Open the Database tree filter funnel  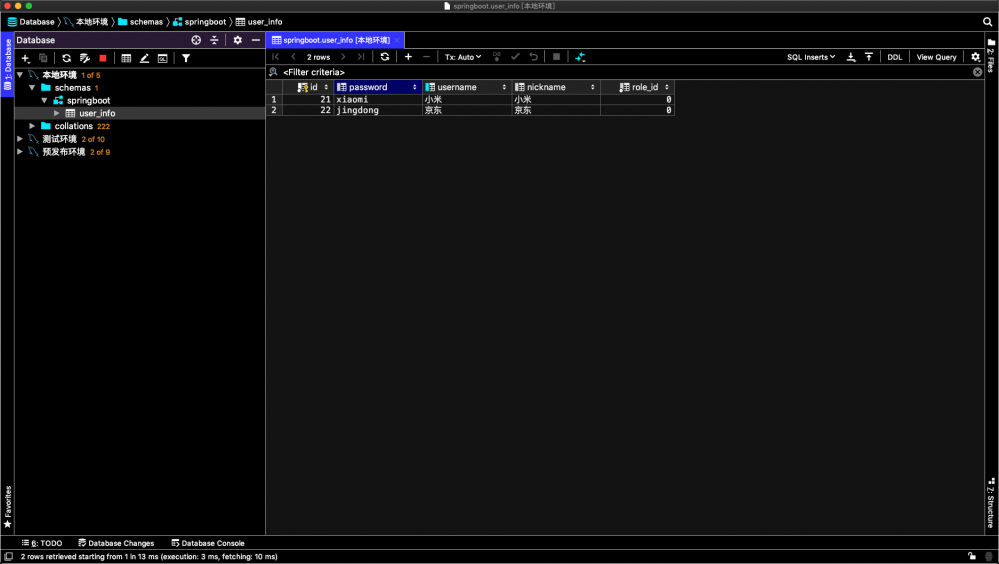[x=186, y=58]
